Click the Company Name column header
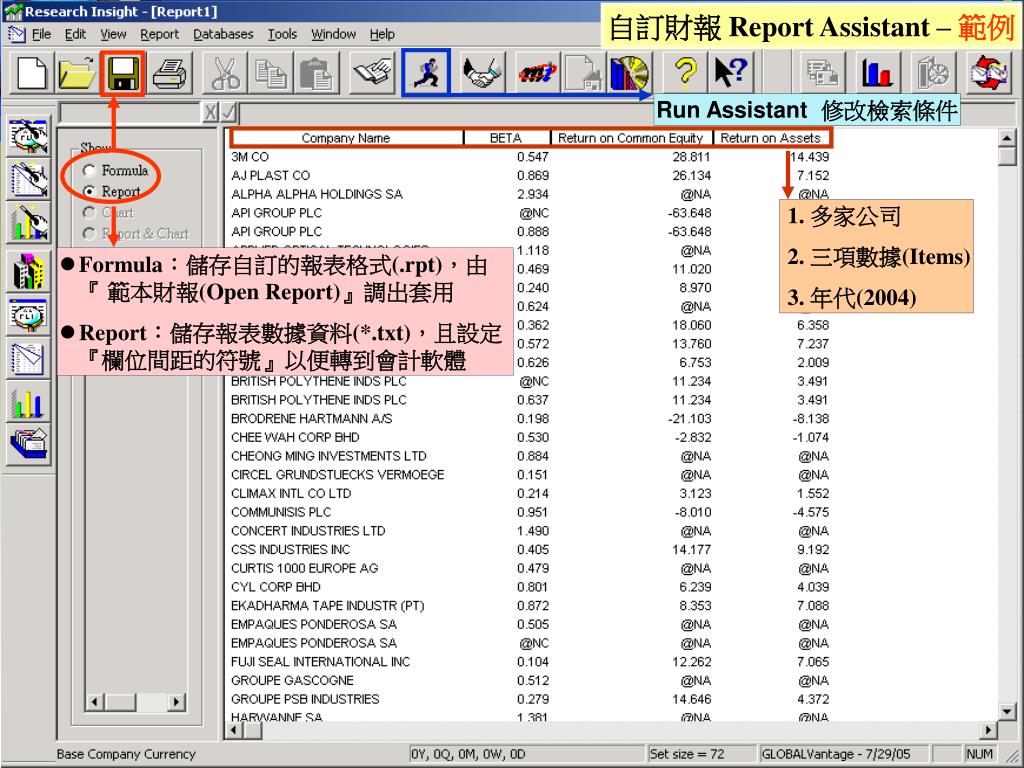The width and height of the screenshot is (1024, 768). (347, 138)
